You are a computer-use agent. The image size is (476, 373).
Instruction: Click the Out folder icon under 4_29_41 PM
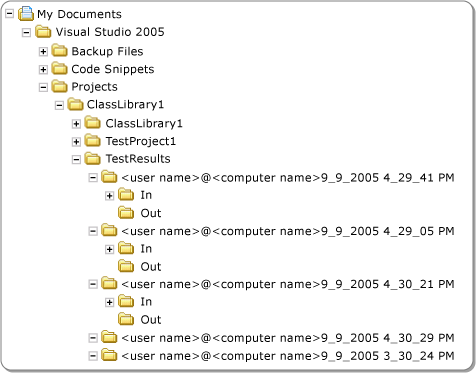coord(126,213)
